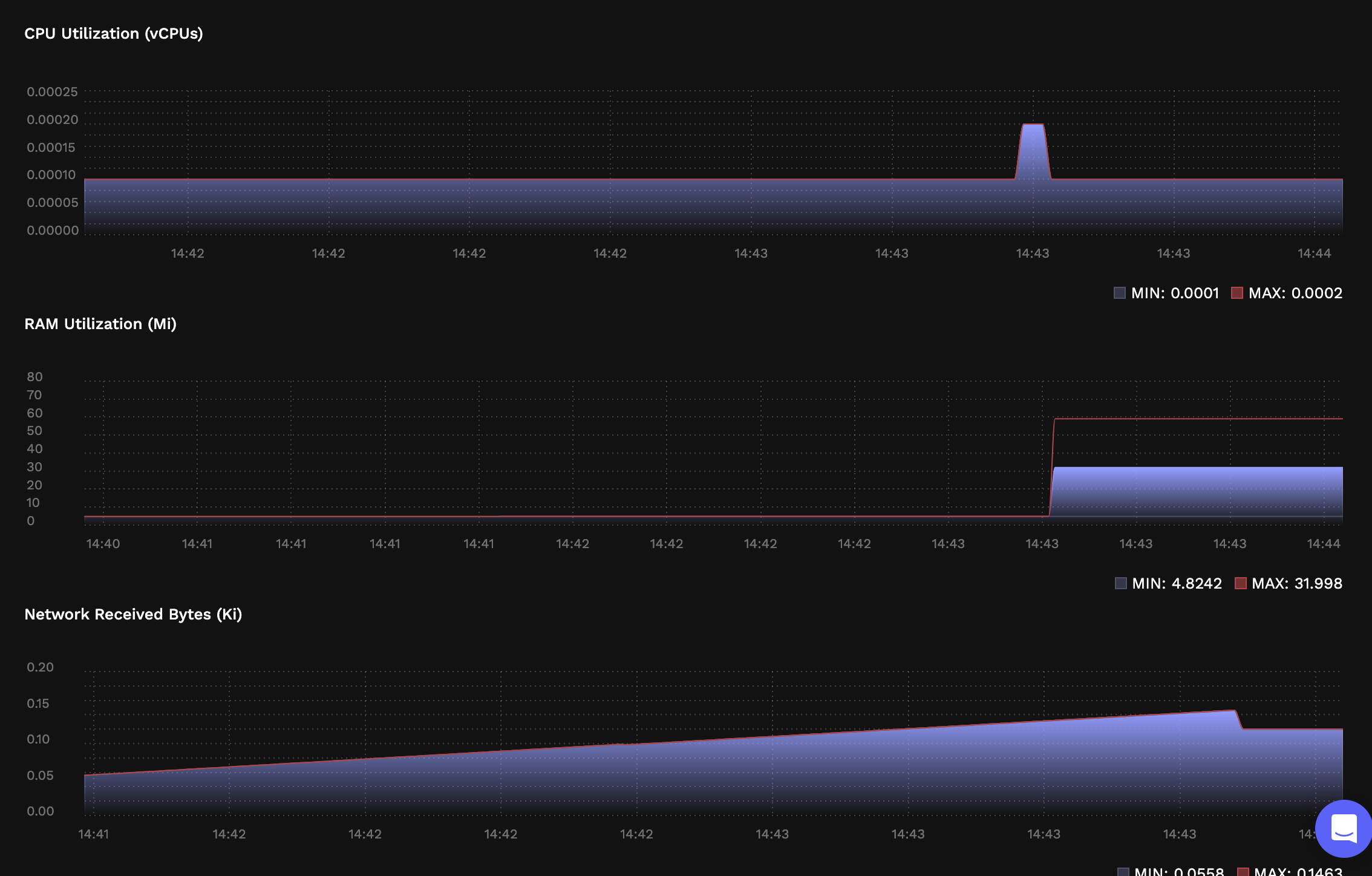The height and width of the screenshot is (876, 1372).
Task: Click the MAX: 31.998 legend label
Action: tap(1296, 583)
